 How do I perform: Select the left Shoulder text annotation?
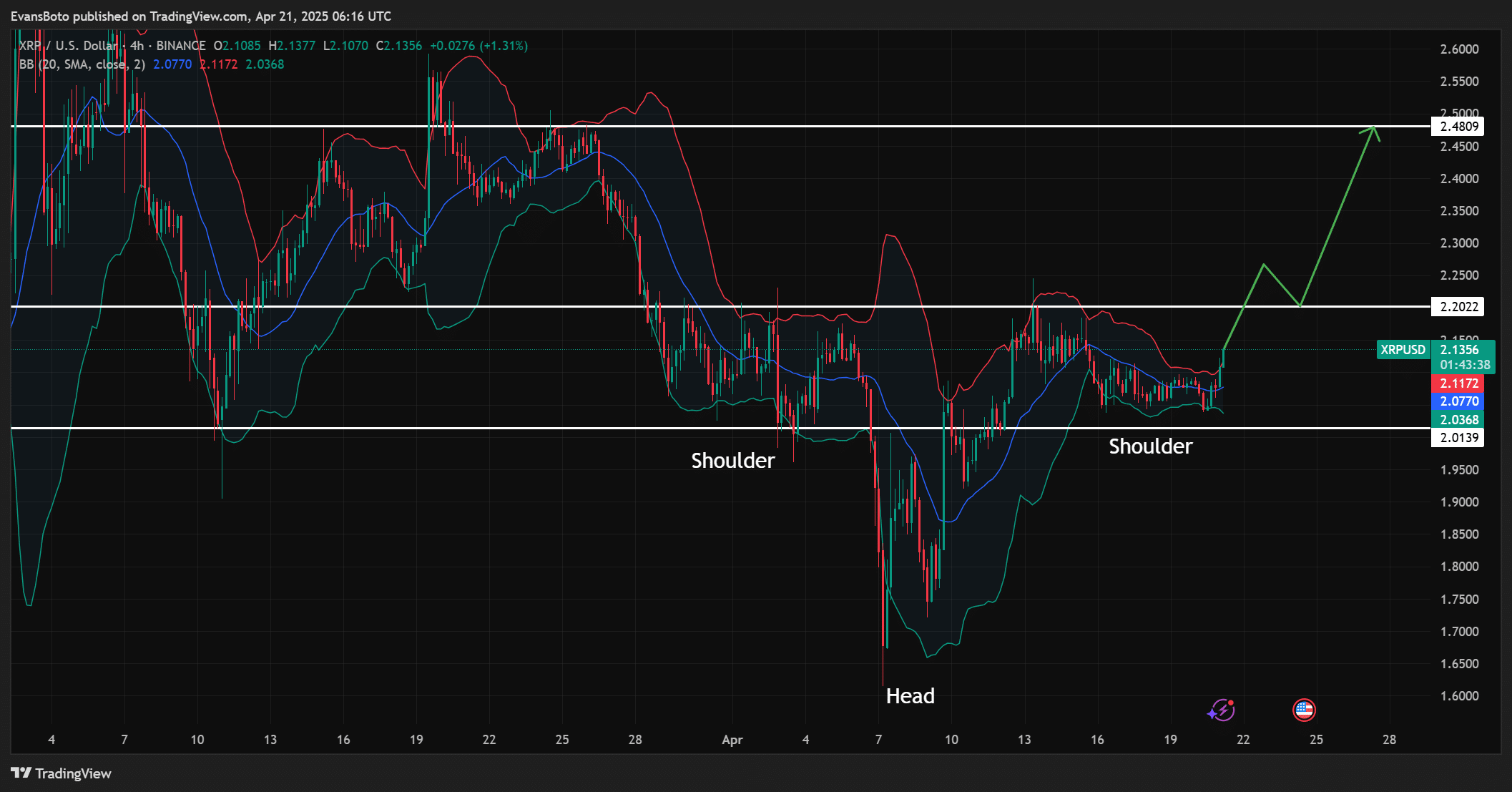coord(732,461)
